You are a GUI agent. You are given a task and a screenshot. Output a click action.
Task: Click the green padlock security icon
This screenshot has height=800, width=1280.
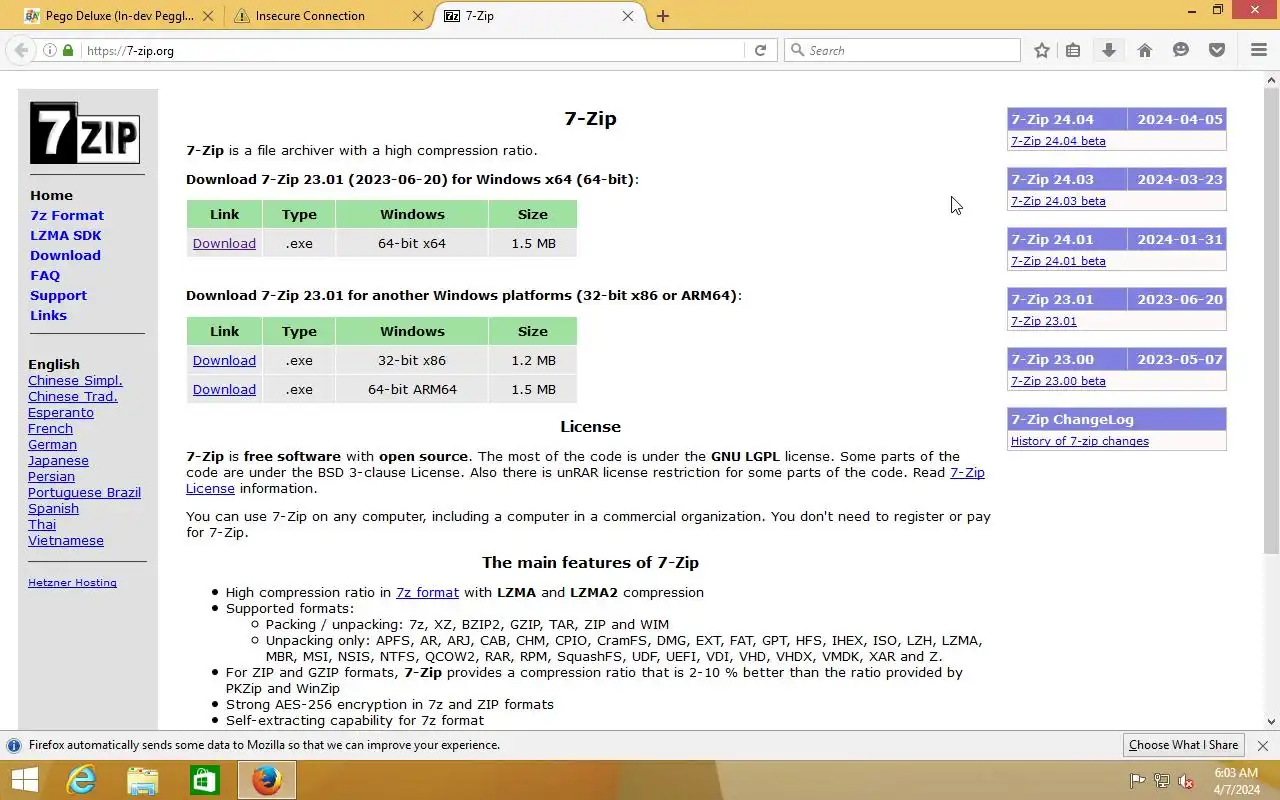pyautogui.click(x=68, y=50)
